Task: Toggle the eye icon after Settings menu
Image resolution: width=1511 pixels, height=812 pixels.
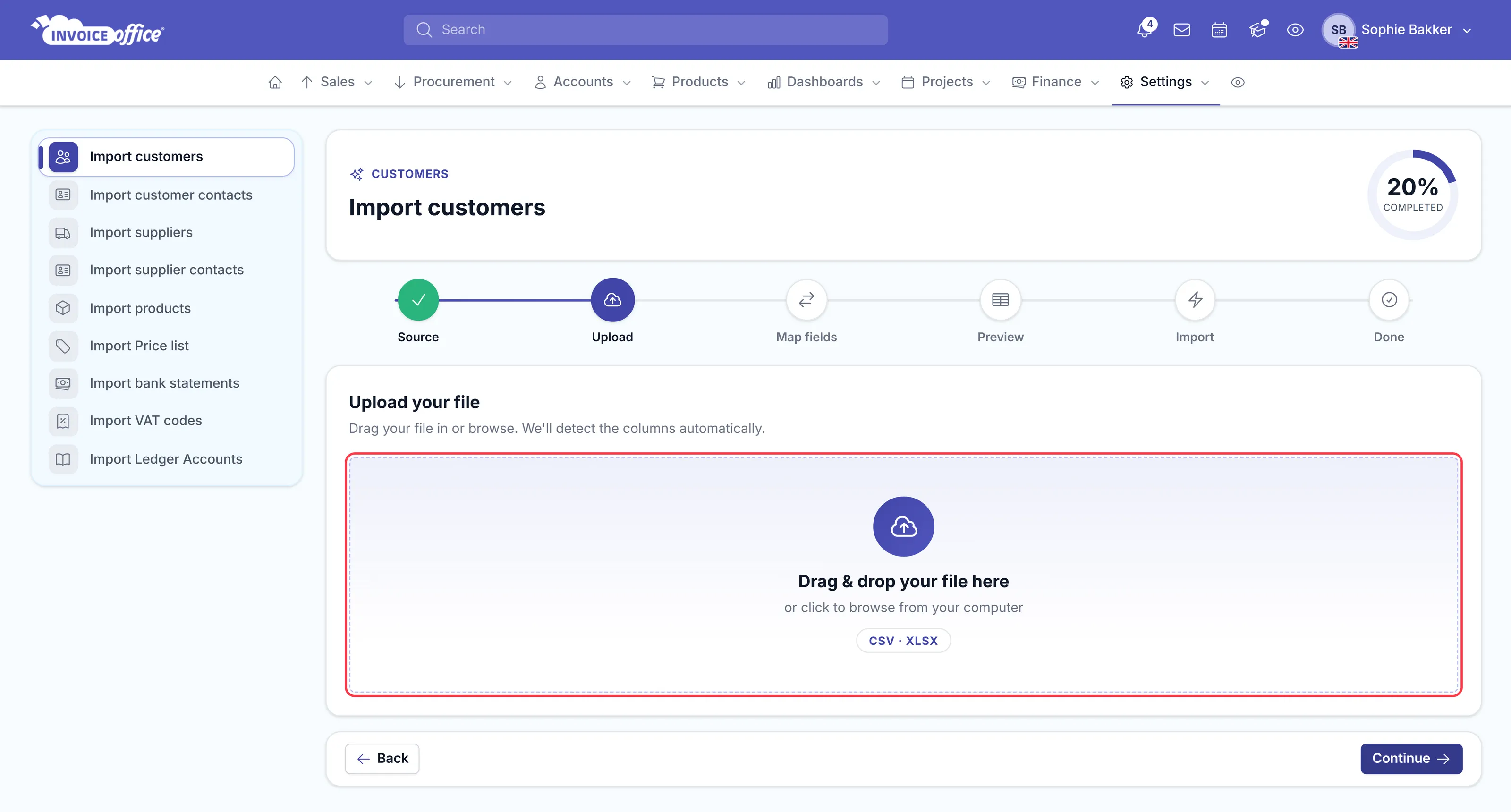Action: [x=1238, y=82]
